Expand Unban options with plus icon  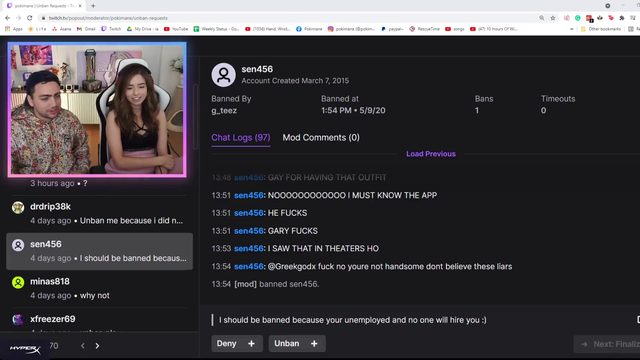tap(314, 344)
